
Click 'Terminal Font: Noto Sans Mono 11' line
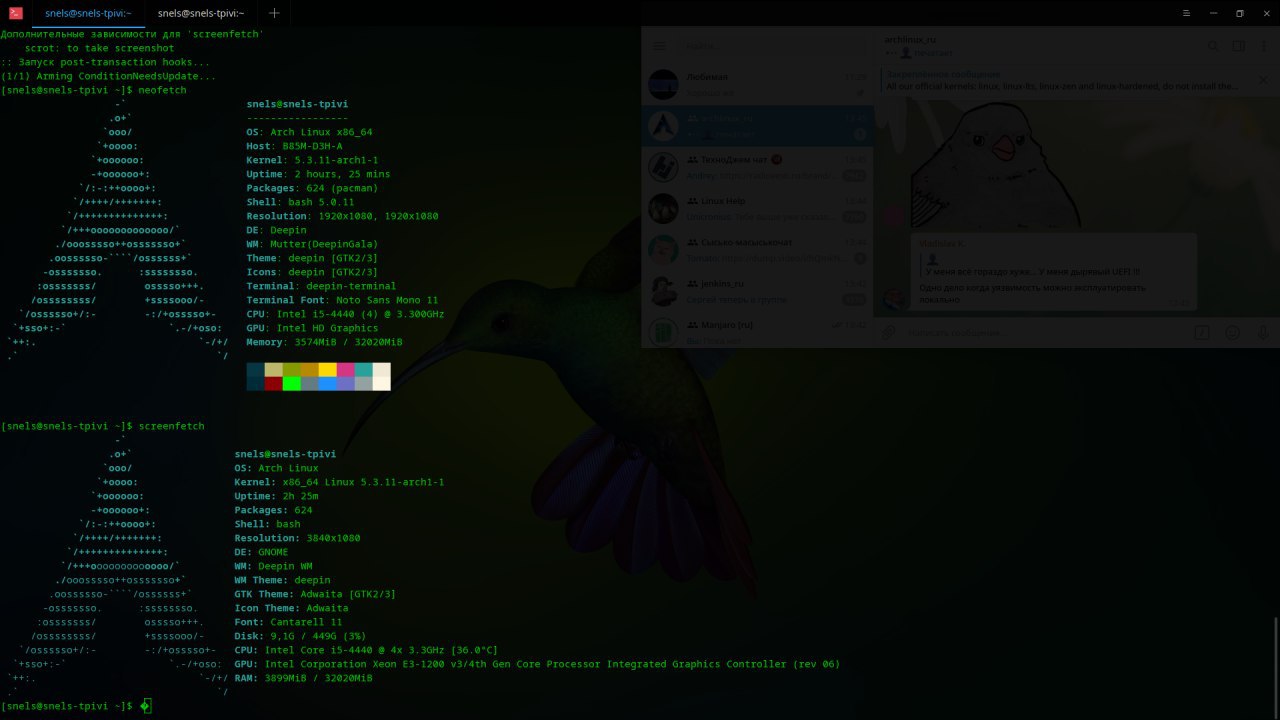pos(342,300)
